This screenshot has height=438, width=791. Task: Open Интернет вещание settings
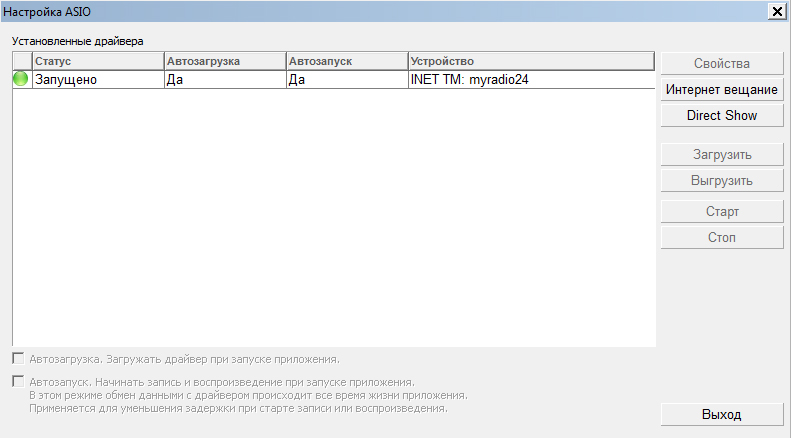coord(721,90)
